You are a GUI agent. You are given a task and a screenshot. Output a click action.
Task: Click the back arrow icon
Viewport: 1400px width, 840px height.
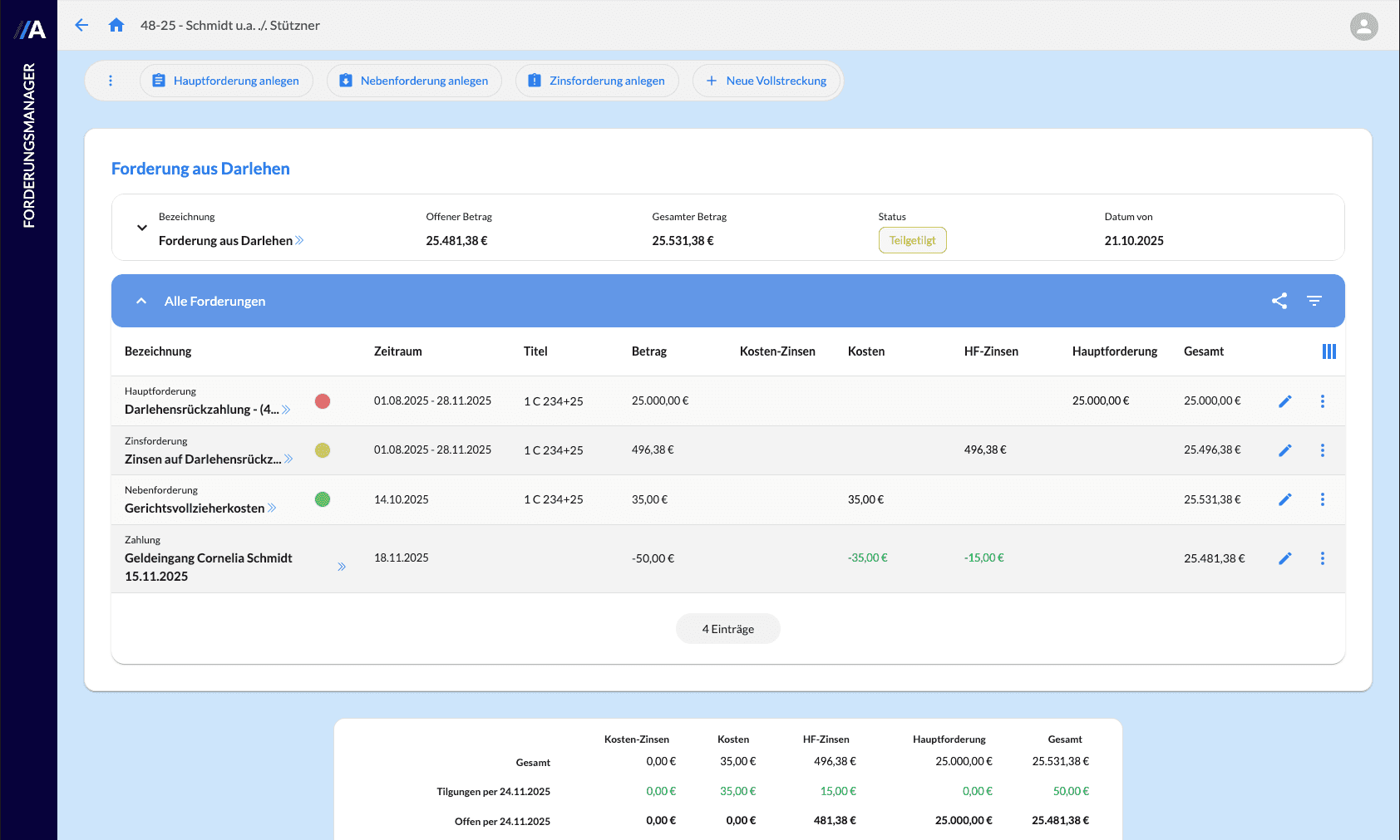click(81, 25)
